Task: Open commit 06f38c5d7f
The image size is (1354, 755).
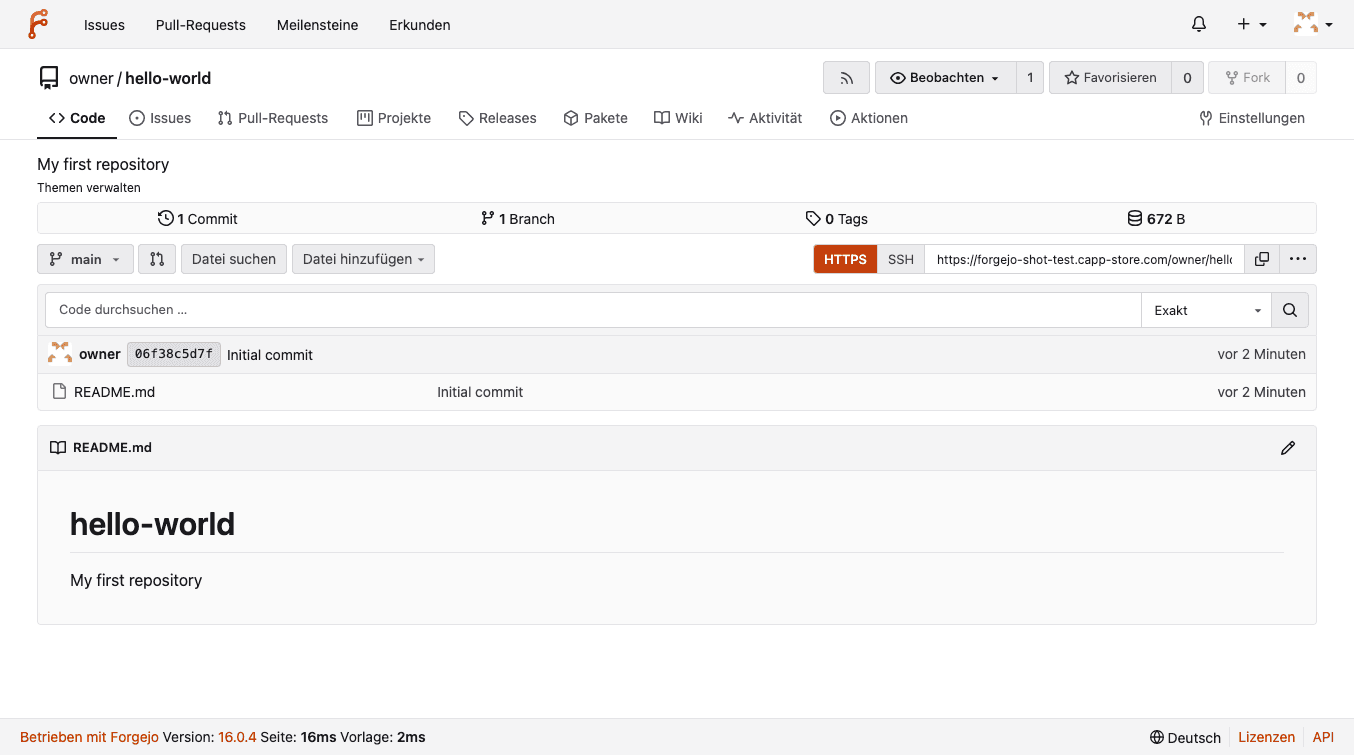Action: (174, 354)
